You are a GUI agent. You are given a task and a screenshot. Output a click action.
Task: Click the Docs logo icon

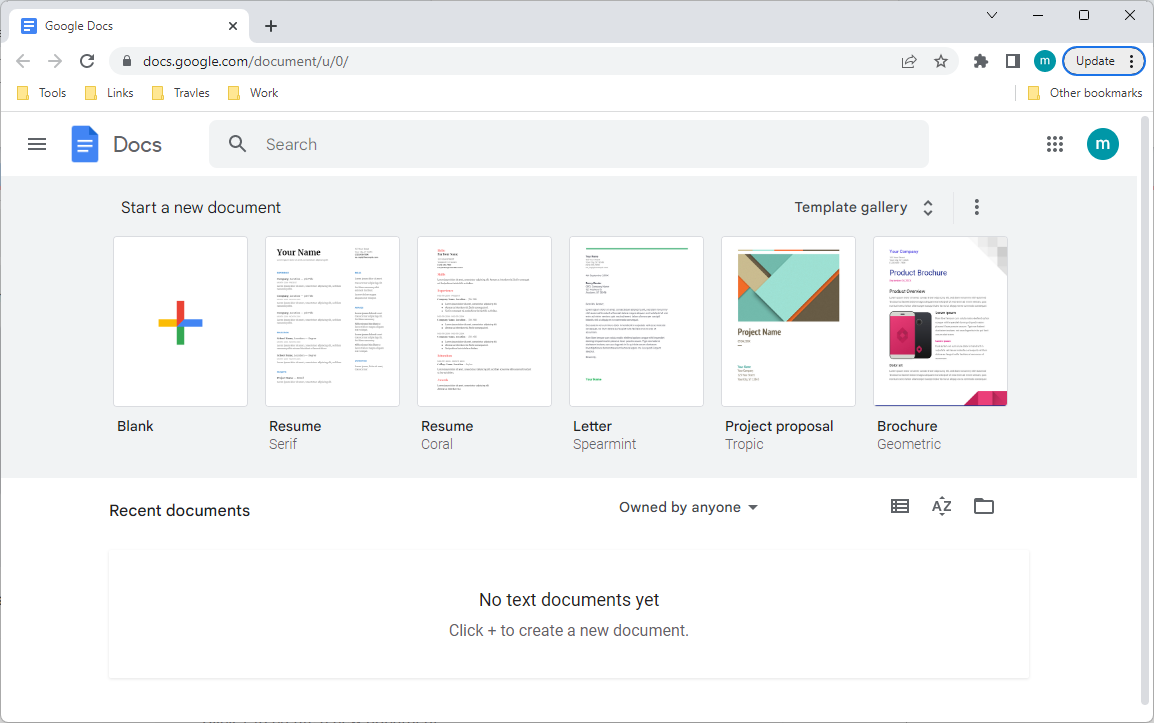(85, 144)
